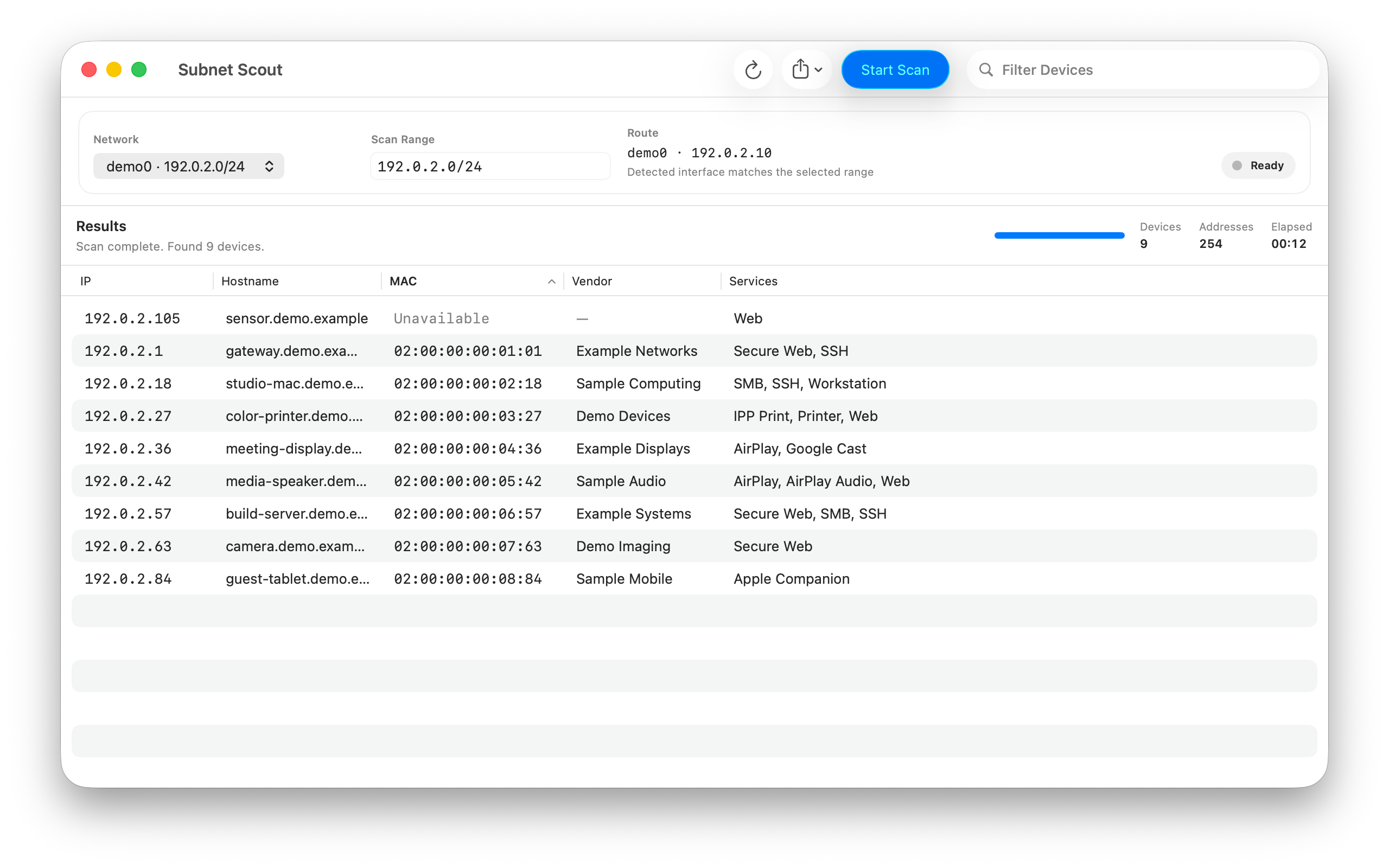Image resolution: width=1389 pixels, height=868 pixels.
Task: Click the magnifying glass search icon
Action: pyautogui.click(x=985, y=70)
